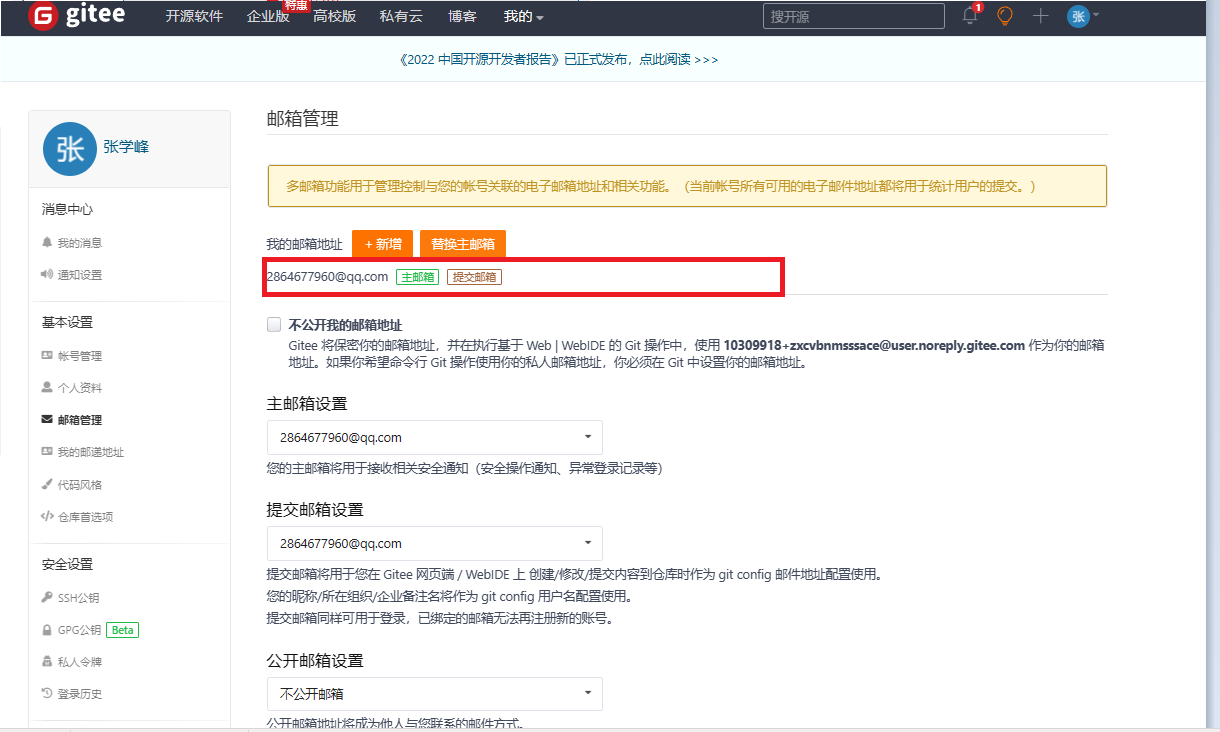
Task: Click the 安全设置 section heading
Action: coord(67,564)
